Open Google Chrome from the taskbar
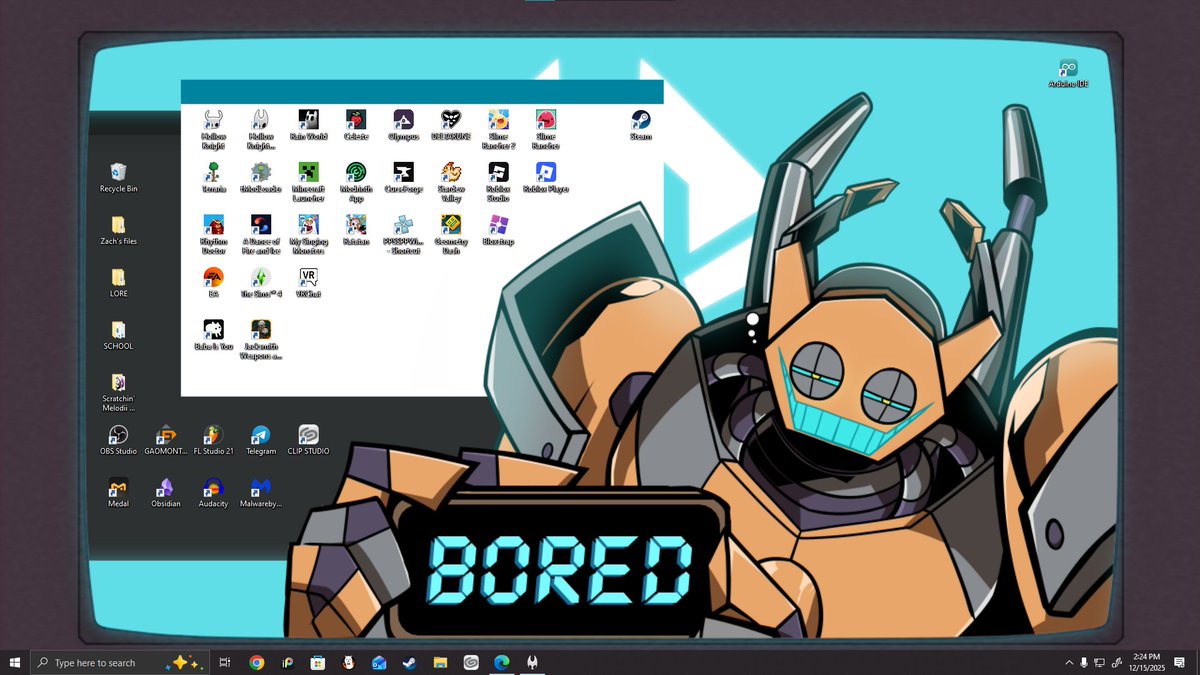 tap(257, 662)
